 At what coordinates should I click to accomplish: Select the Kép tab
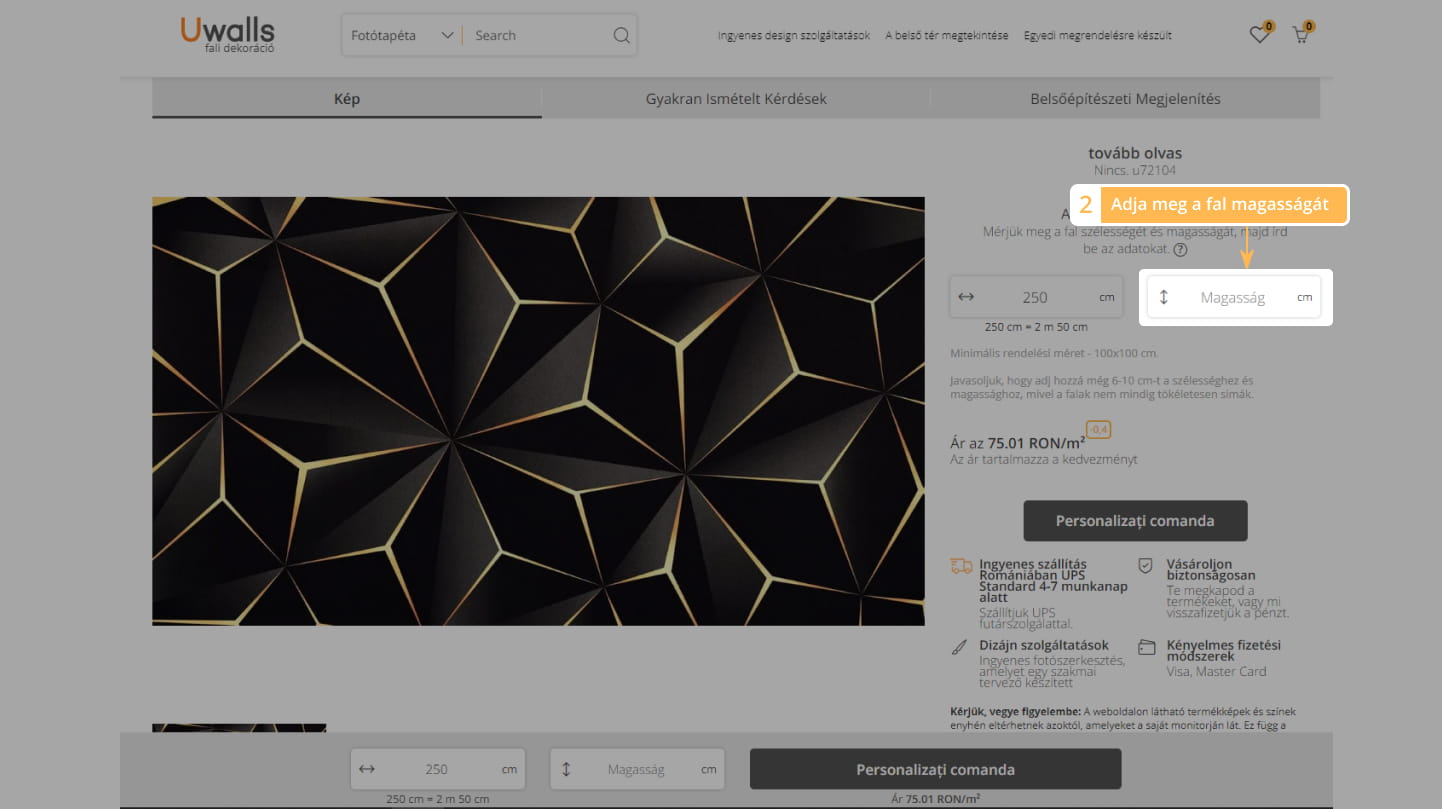tap(346, 99)
